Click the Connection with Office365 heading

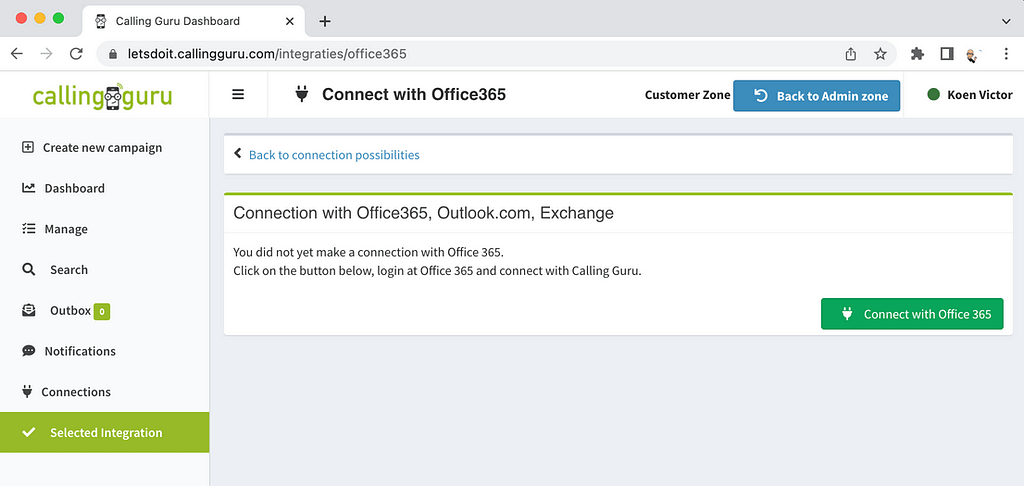pos(423,213)
